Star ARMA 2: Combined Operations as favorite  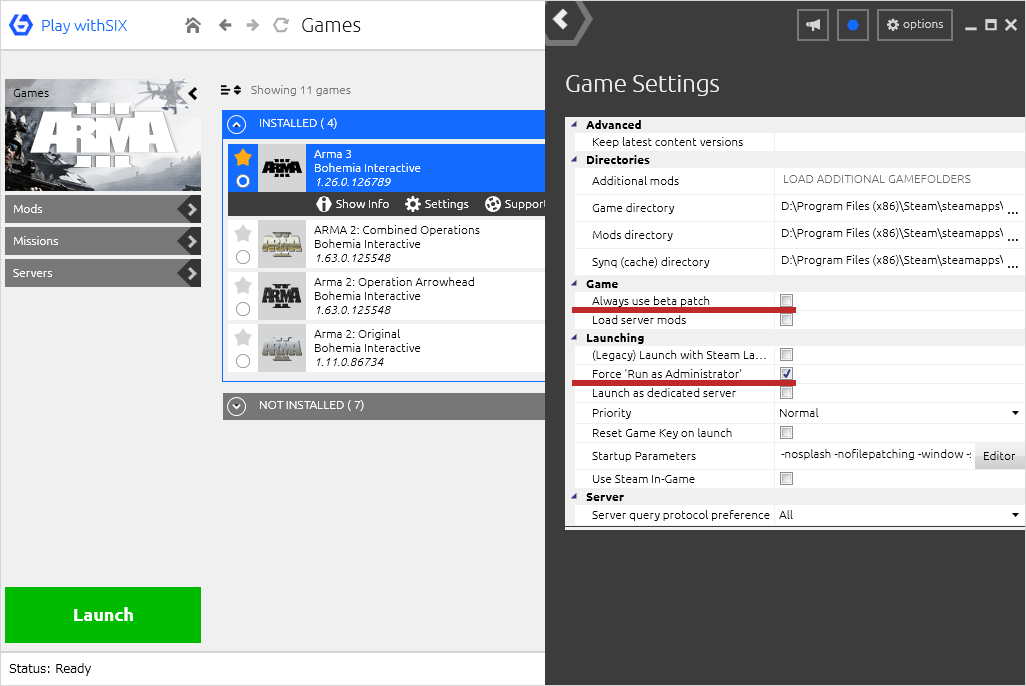point(243,233)
